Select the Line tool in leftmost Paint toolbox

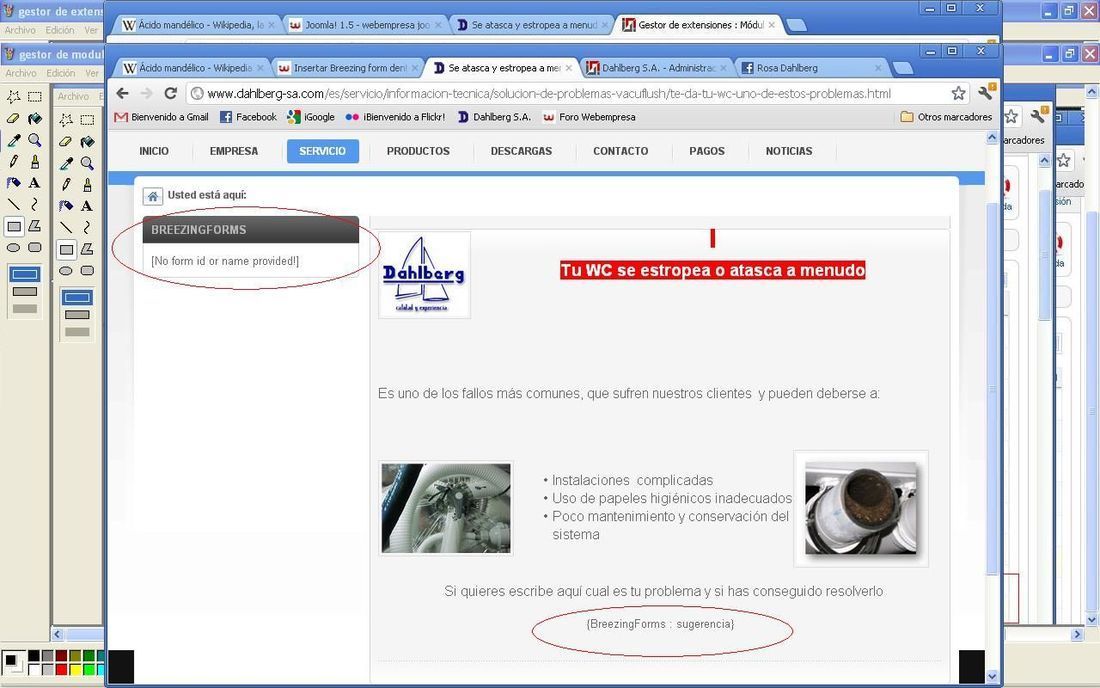coord(13,204)
